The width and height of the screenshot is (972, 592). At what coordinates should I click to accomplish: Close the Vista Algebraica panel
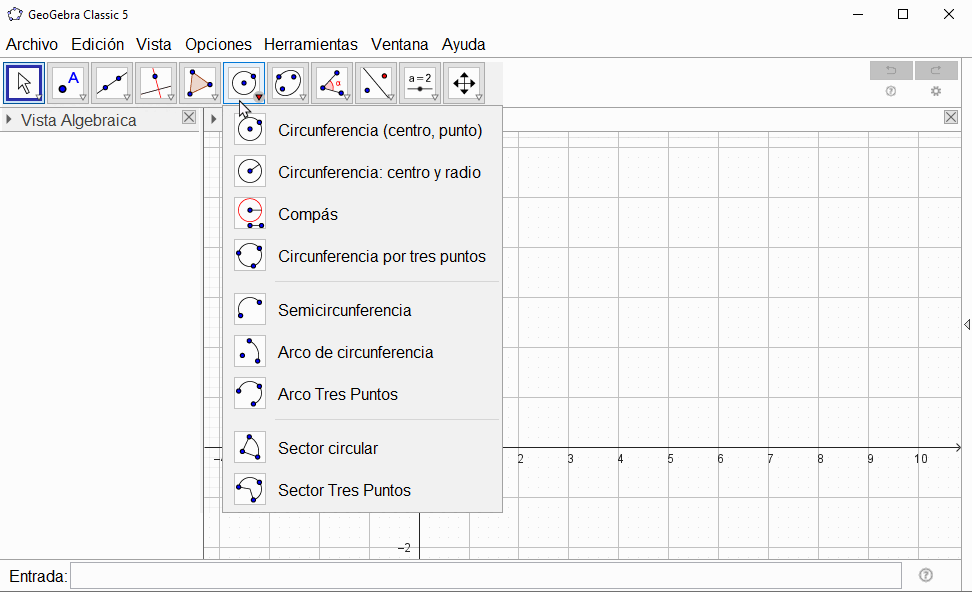pyautogui.click(x=189, y=118)
